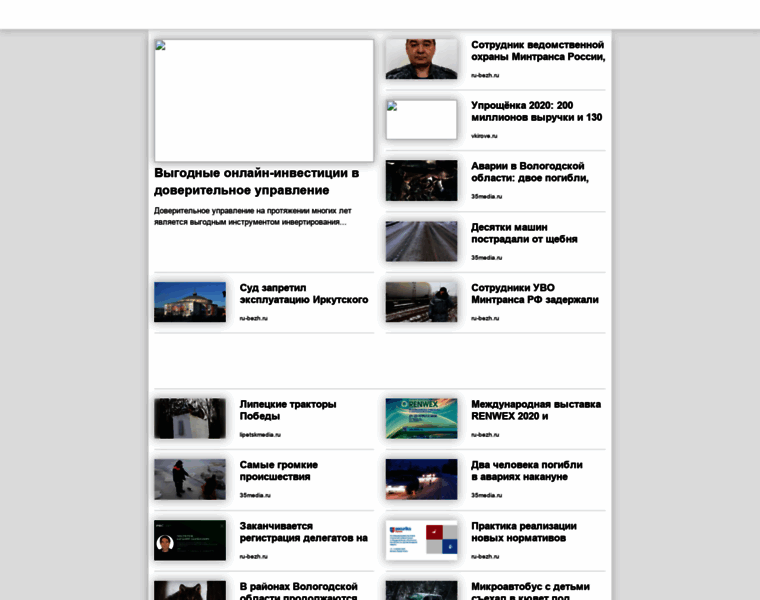Open RENWEX exhibition banner thumbnail
This screenshot has width=760, height=600.
421,418
